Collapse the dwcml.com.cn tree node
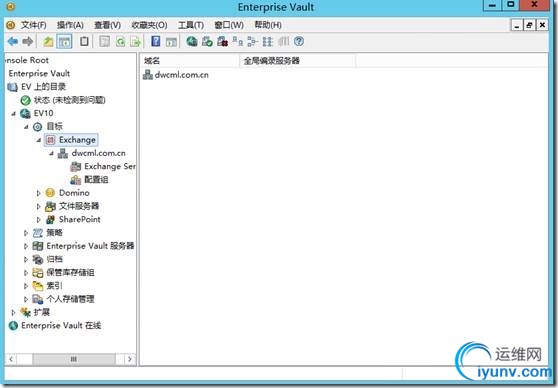Screen dimensions: 558x388 click(52, 153)
